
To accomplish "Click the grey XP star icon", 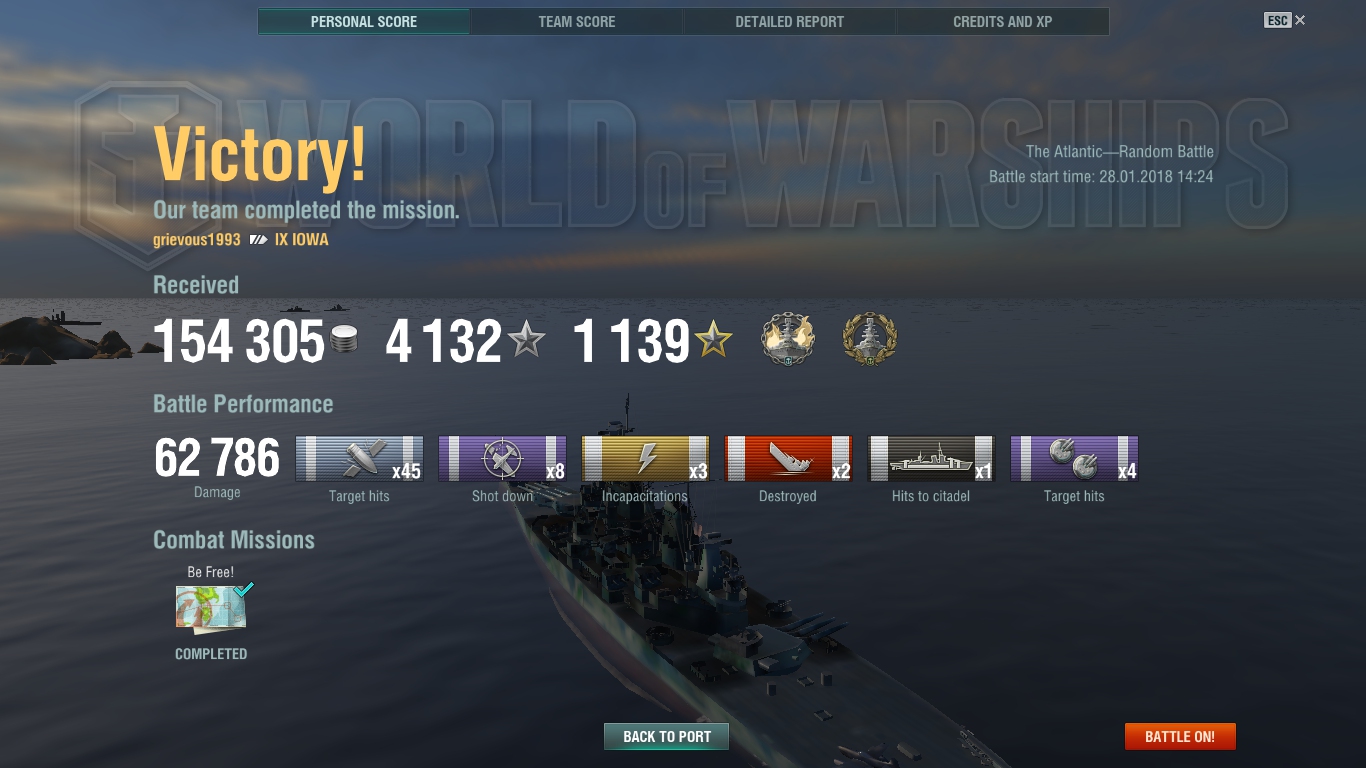I will point(527,341).
